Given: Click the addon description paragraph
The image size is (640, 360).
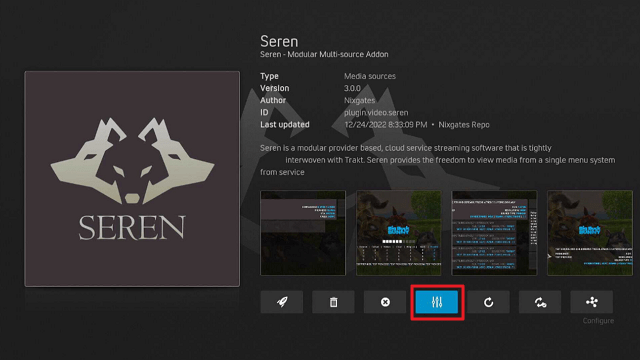Looking at the screenshot, I should coord(438,160).
